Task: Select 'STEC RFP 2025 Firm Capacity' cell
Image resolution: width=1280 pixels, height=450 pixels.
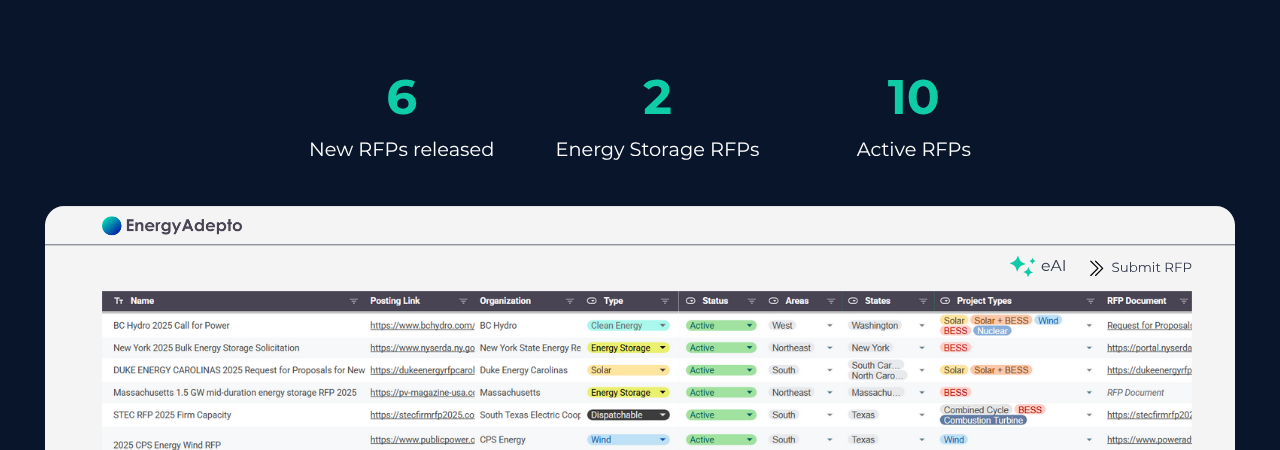Action: pyautogui.click(x=172, y=415)
